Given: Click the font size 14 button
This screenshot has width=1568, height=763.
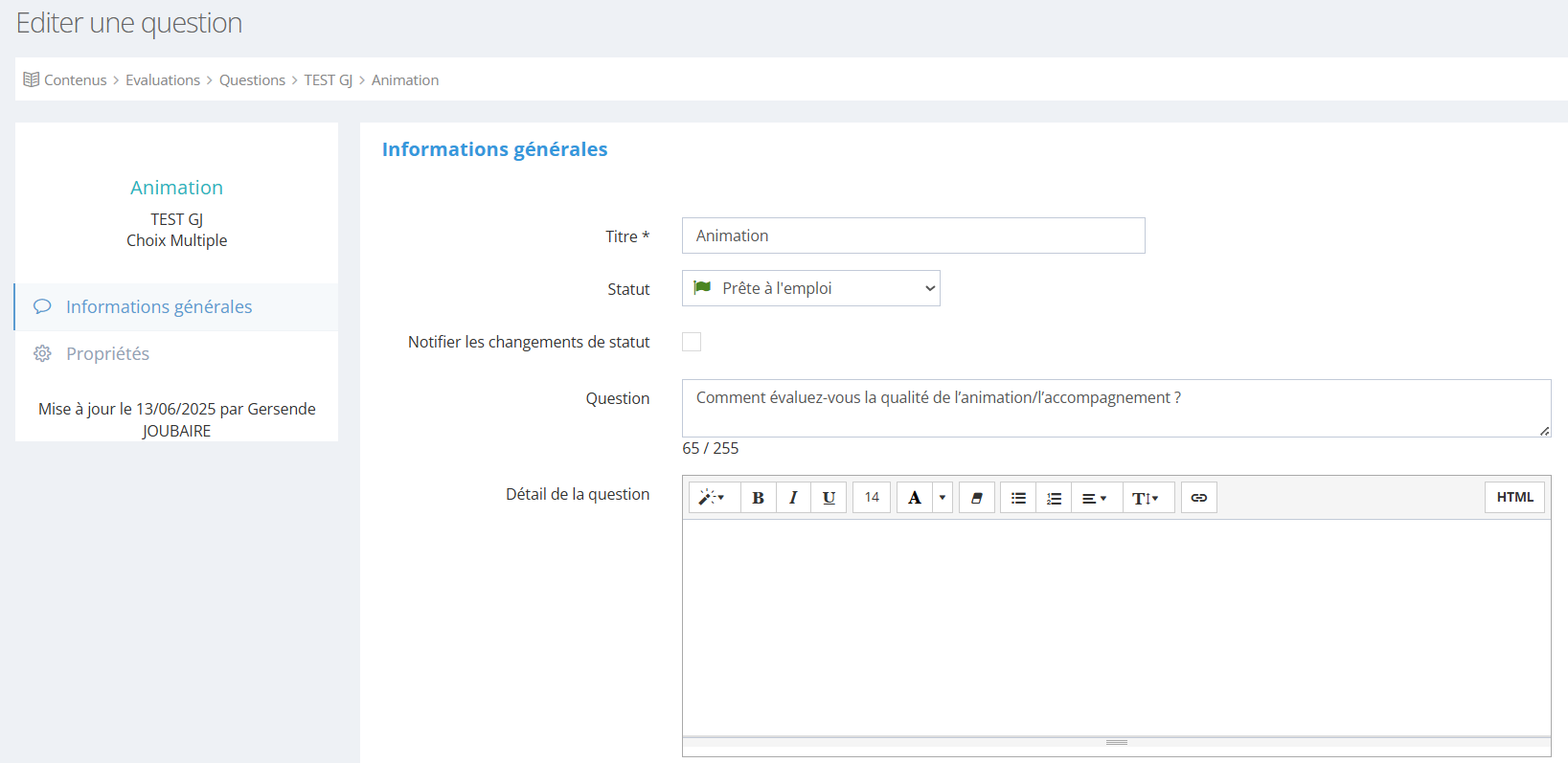Looking at the screenshot, I should tap(872, 498).
